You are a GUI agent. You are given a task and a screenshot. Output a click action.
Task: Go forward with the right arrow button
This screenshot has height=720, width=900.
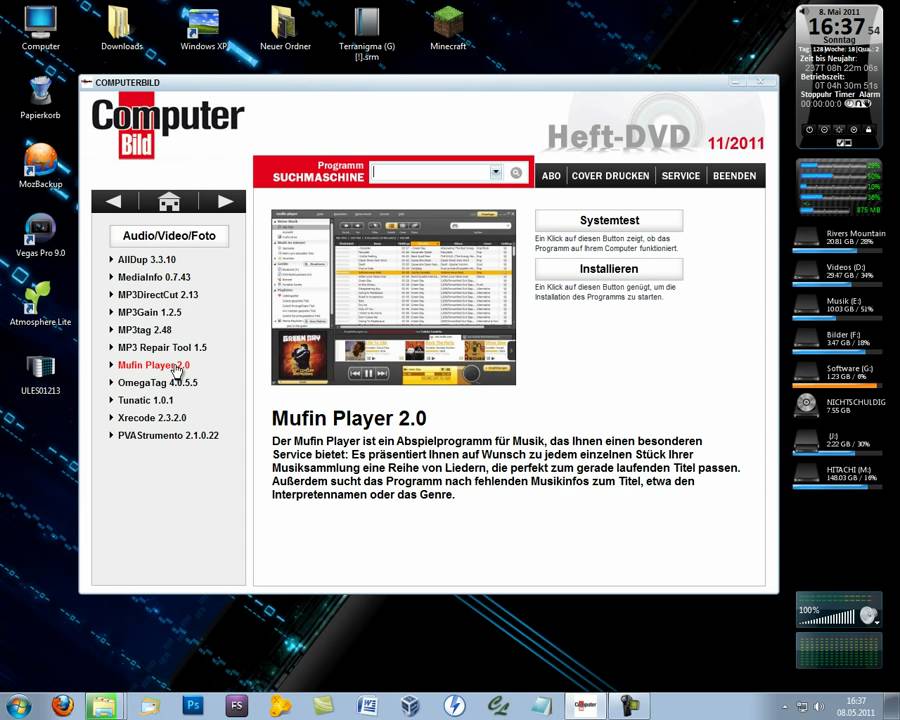pyautogui.click(x=224, y=202)
